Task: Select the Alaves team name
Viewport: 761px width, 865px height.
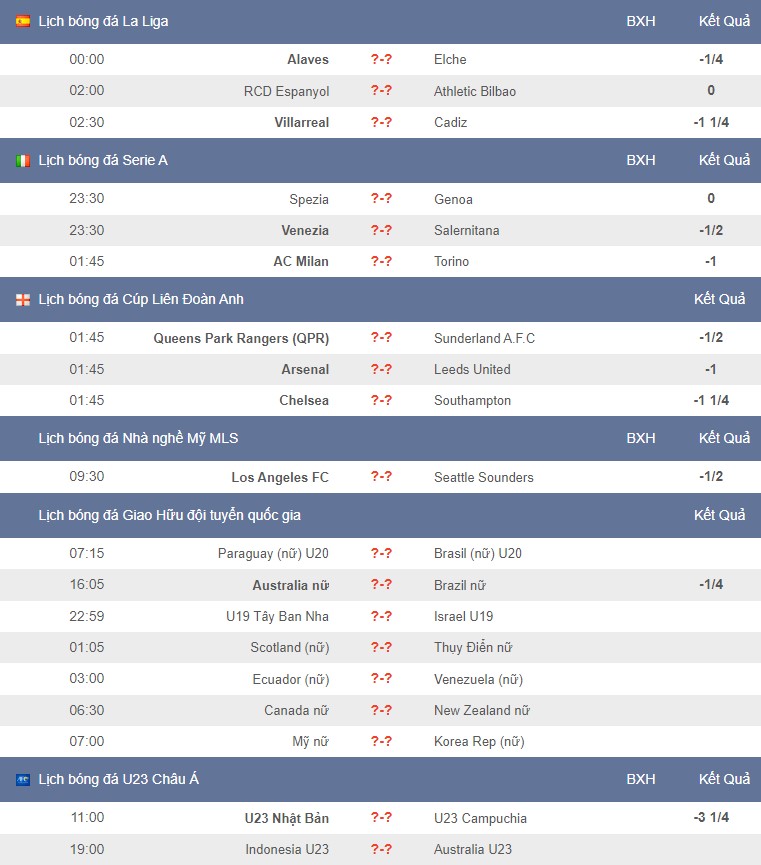Action: pyautogui.click(x=308, y=60)
